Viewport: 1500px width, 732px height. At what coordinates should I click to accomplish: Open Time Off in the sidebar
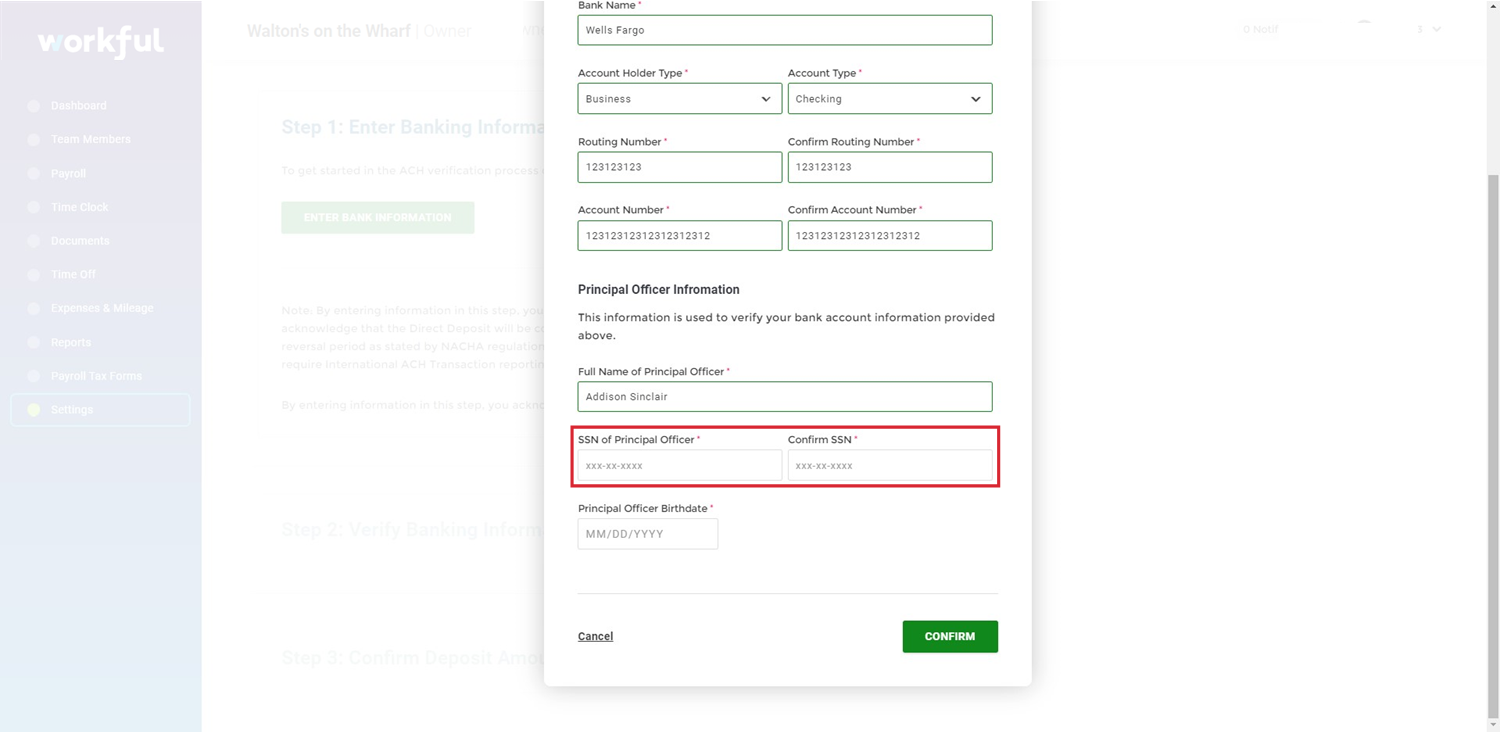73,274
